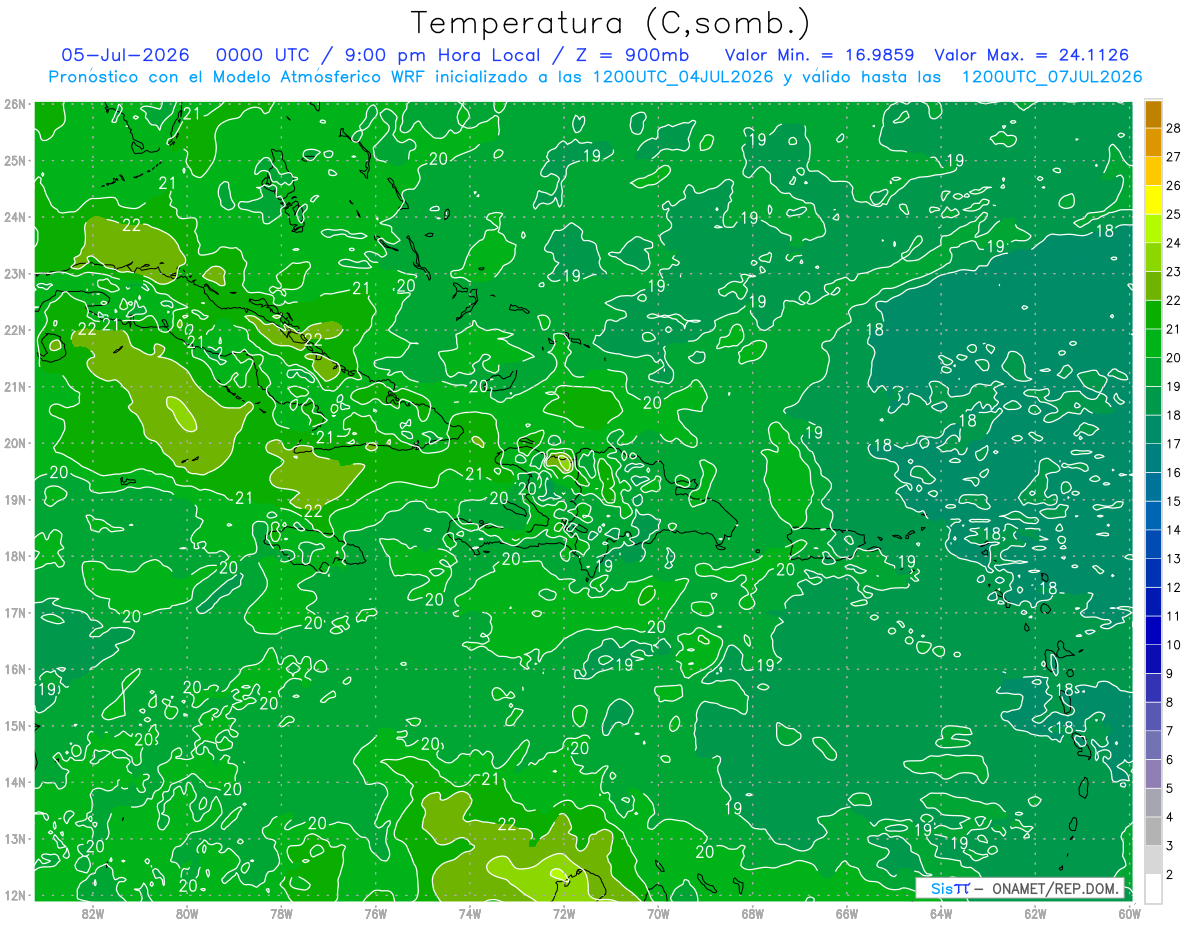Click latitude axis label '22N'
This screenshot has width=1200, height=927.
coord(15,330)
